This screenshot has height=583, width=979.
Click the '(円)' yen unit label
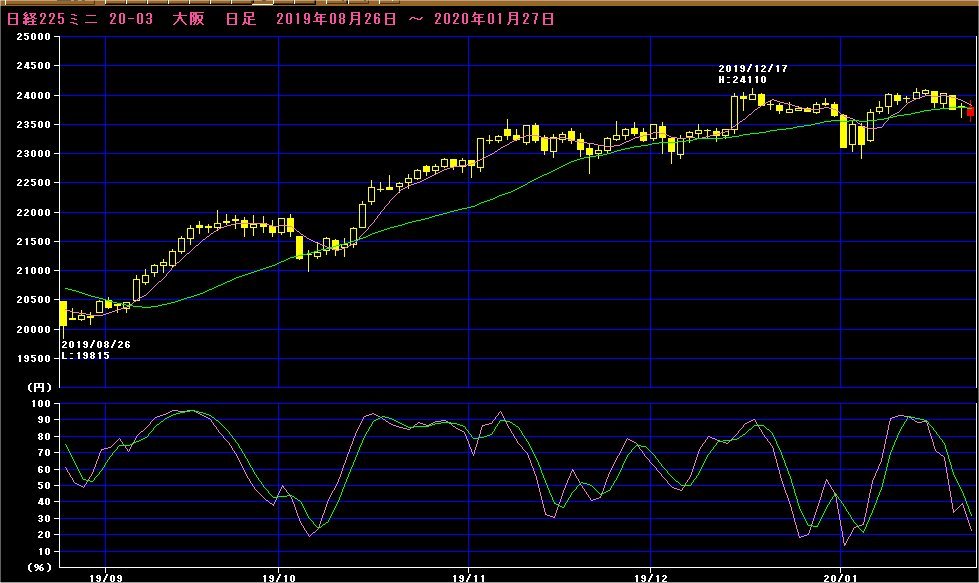[x=39, y=388]
